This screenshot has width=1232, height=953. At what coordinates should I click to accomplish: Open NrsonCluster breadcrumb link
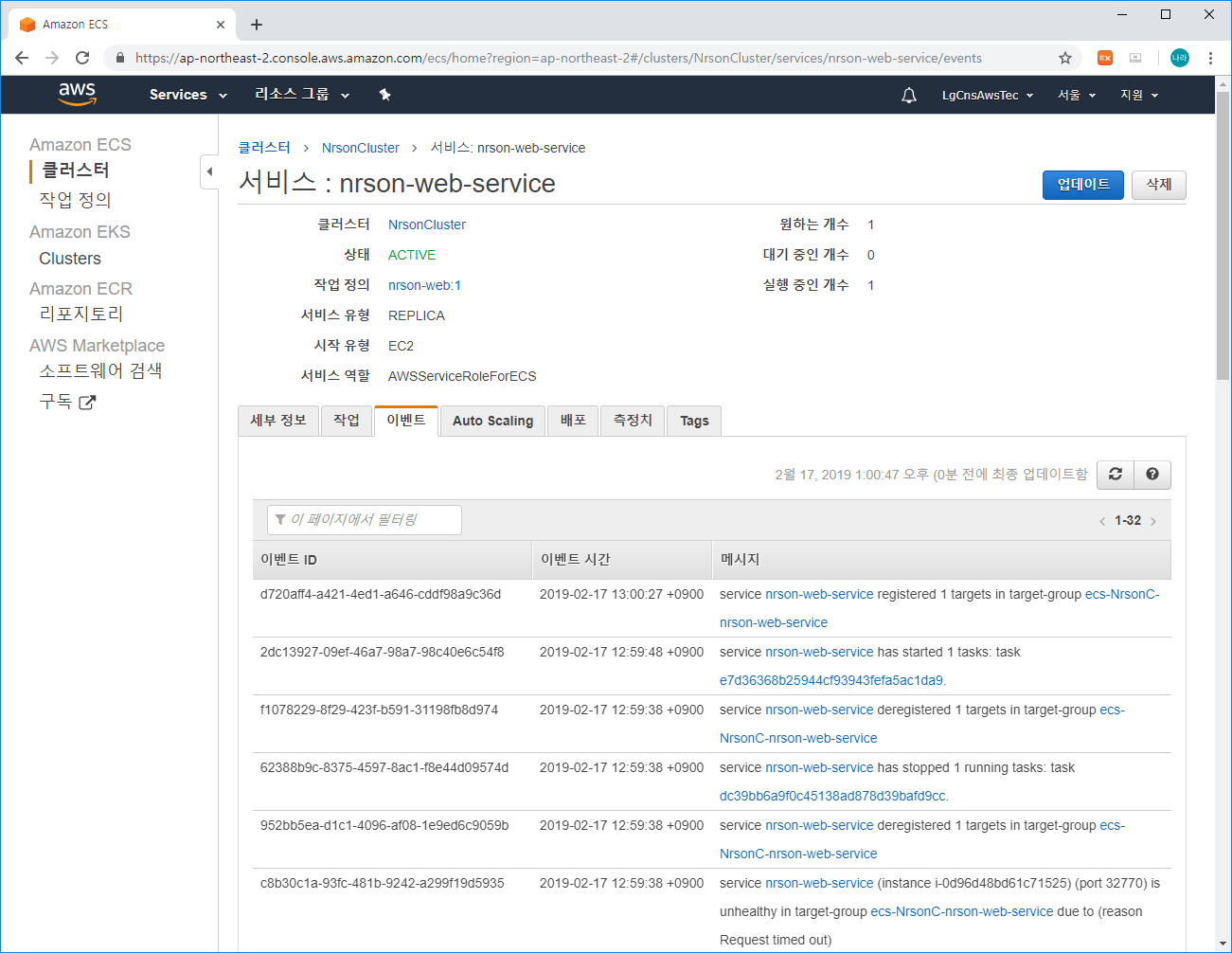point(361,148)
